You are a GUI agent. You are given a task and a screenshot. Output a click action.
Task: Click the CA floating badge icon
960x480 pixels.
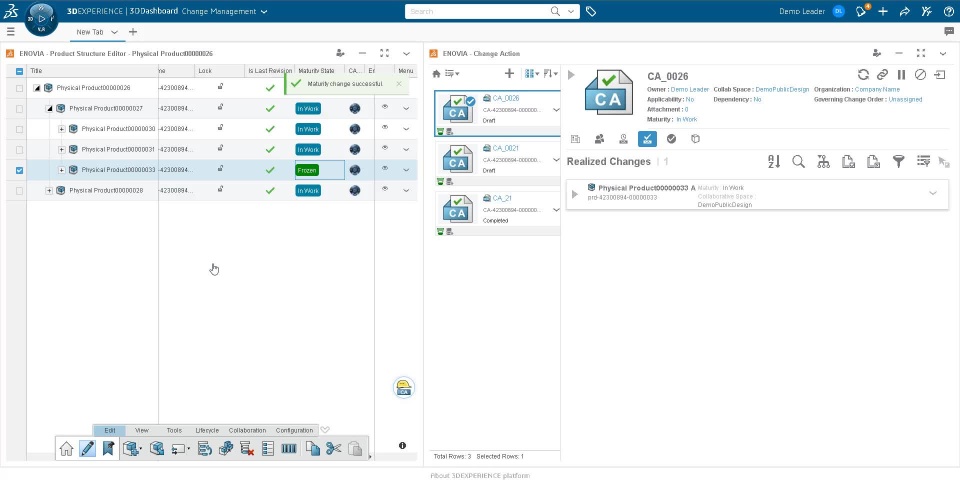pyautogui.click(x=403, y=387)
